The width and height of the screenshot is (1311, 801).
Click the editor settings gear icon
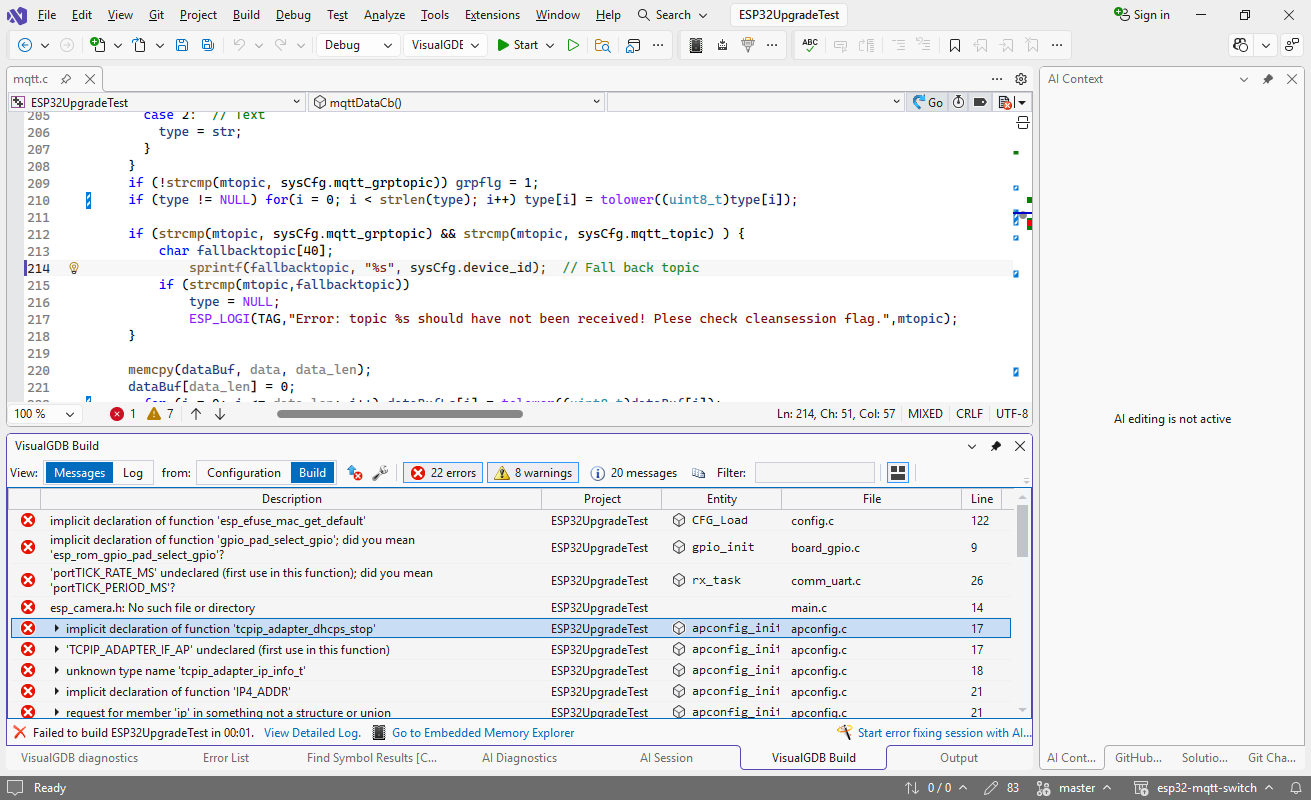click(x=1021, y=79)
